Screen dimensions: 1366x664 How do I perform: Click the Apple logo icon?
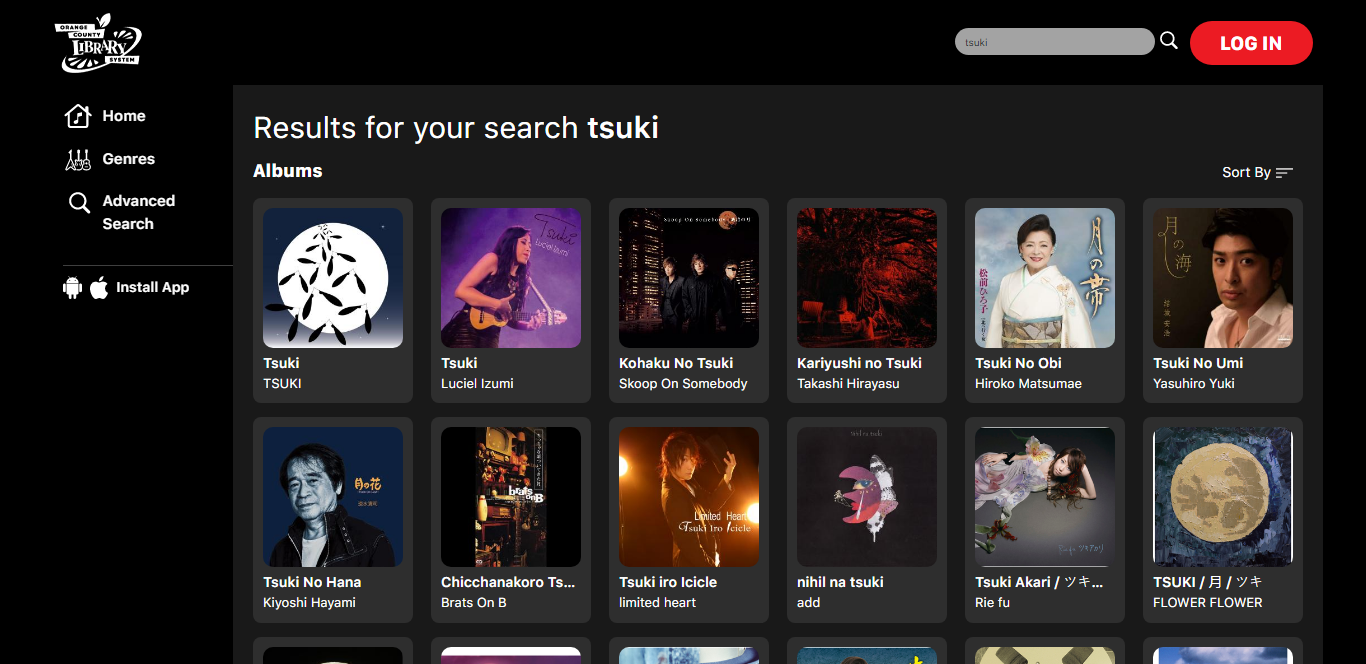click(99, 288)
